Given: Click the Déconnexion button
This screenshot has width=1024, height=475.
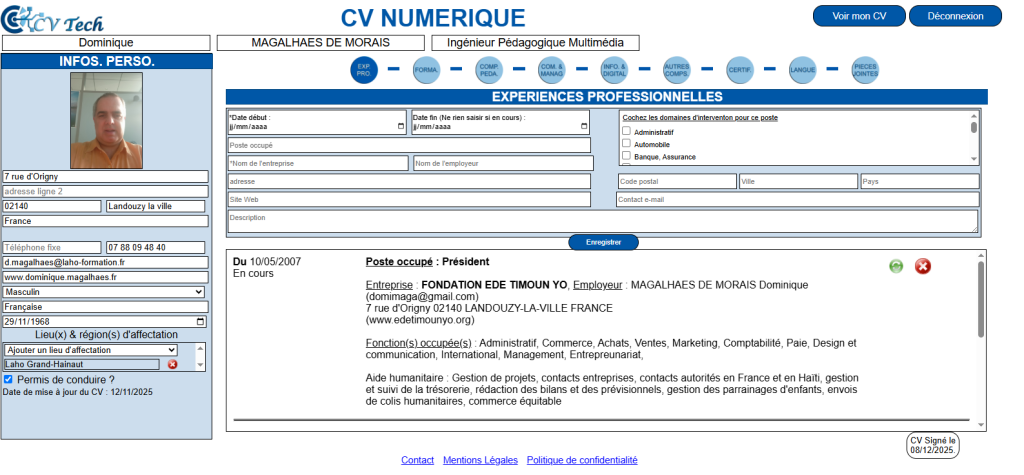Looking at the screenshot, I should (955, 16).
